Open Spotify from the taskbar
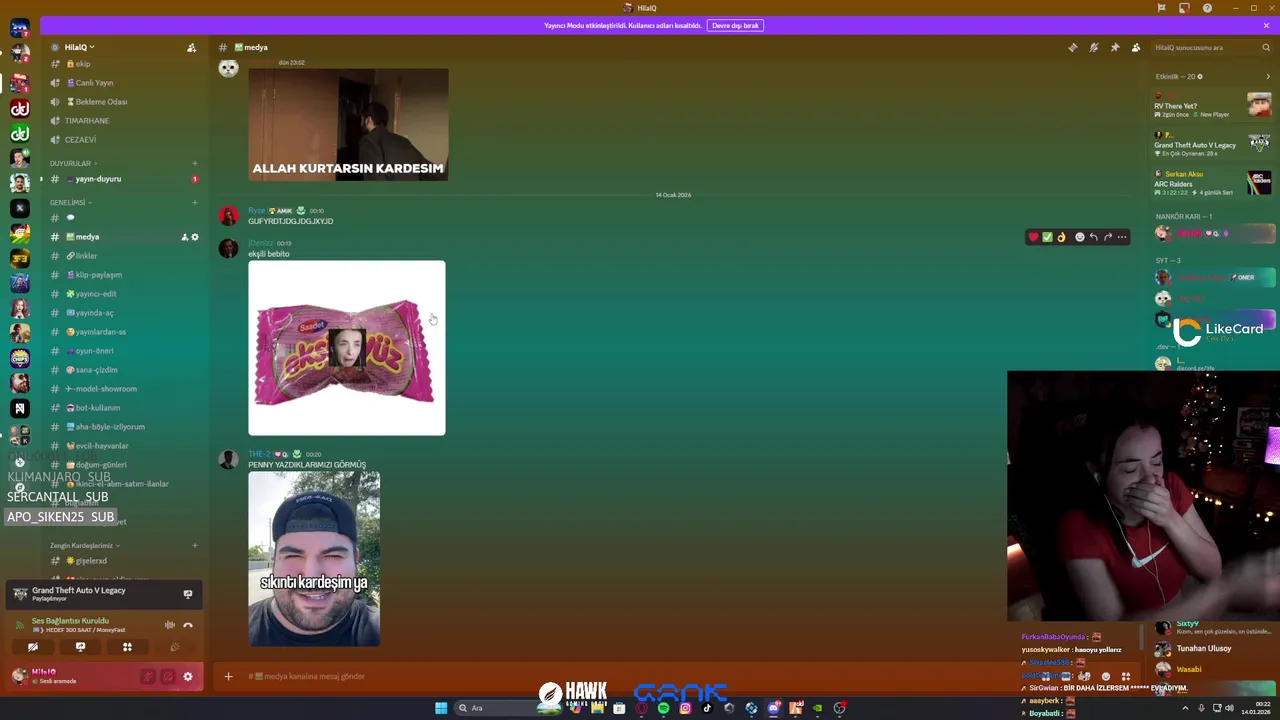This screenshot has width=1280, height=720. click(x=663, y=708)
